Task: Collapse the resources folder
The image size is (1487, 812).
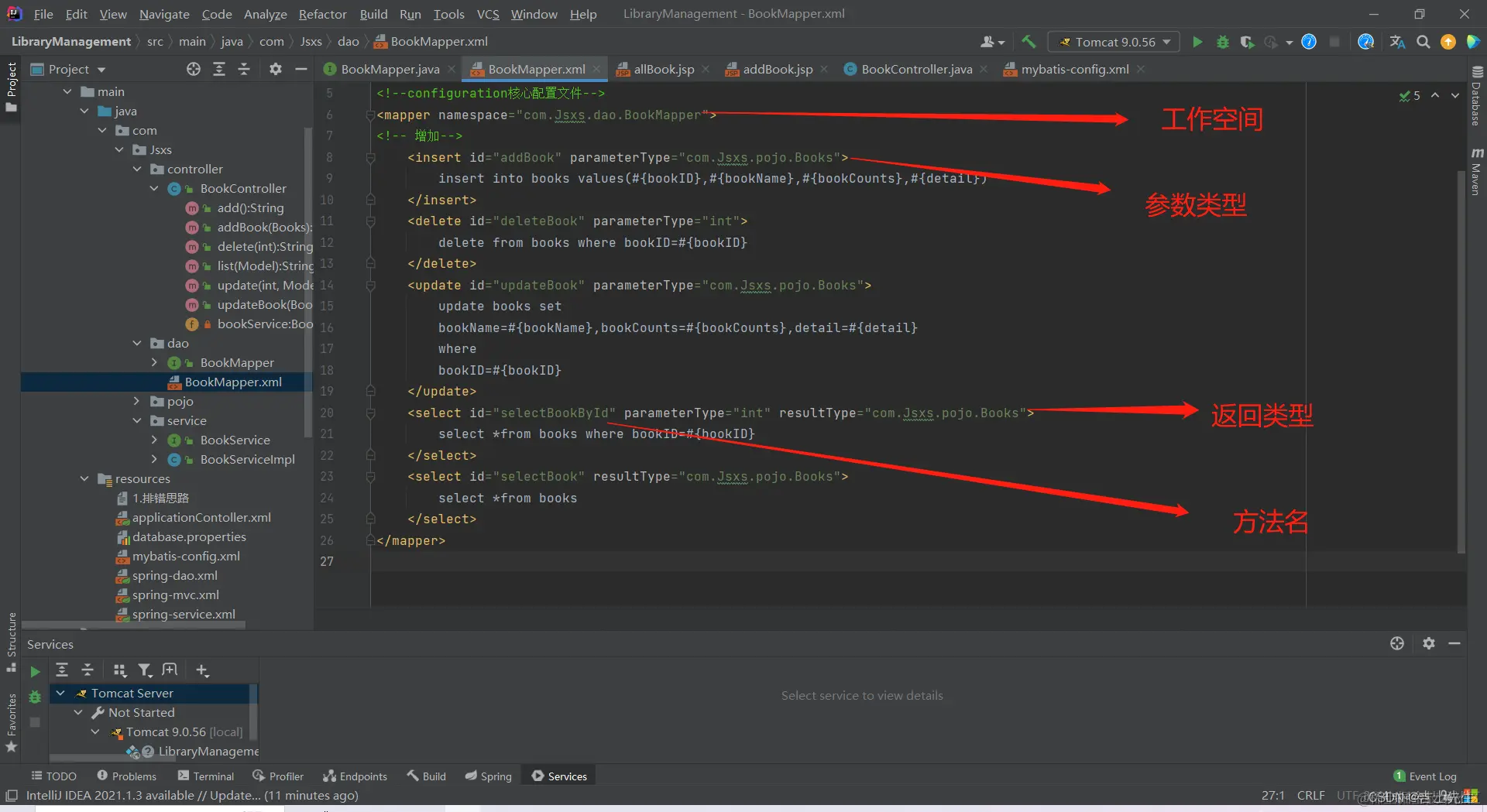Action: 84,478
